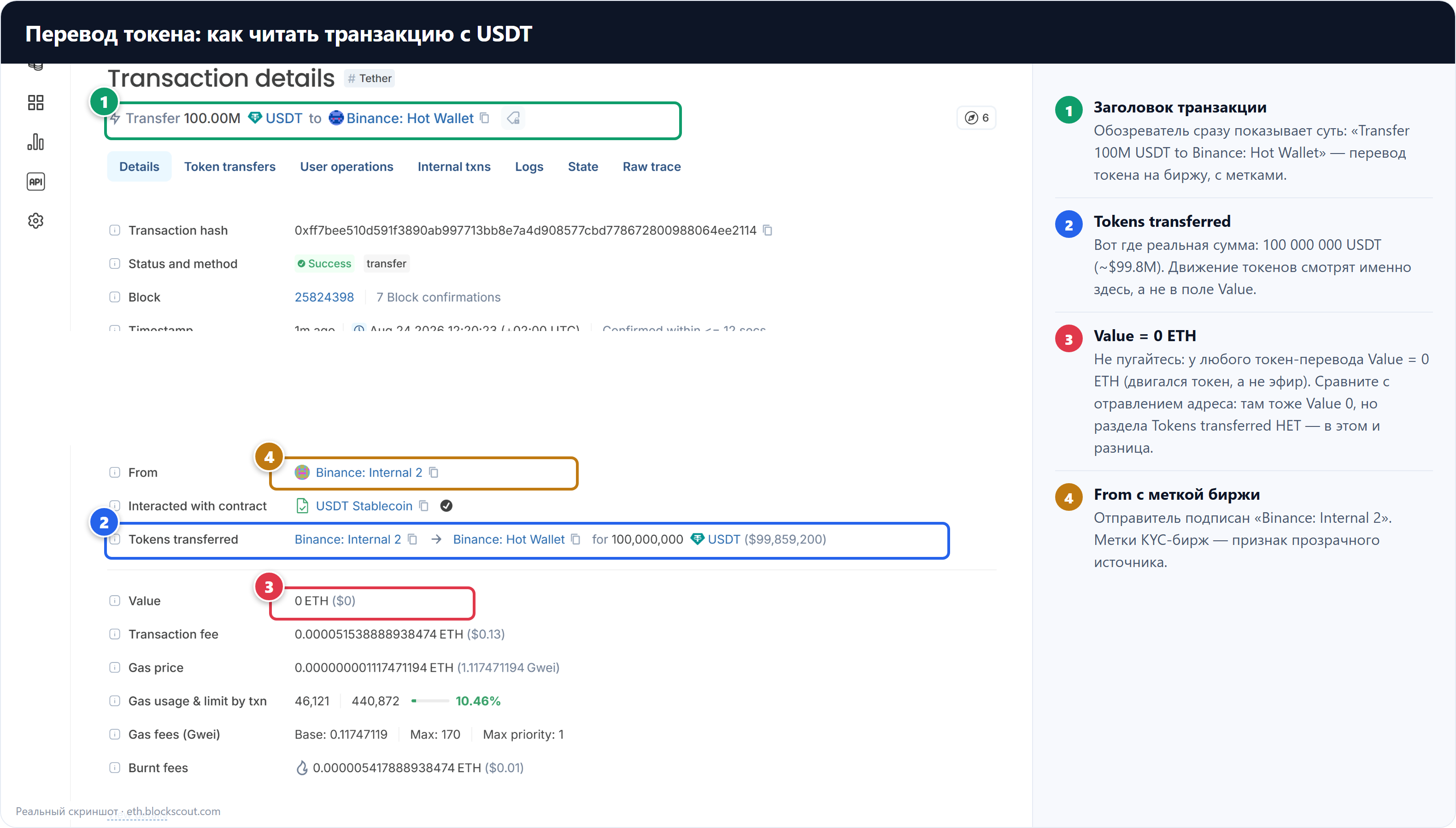This screenshot has width=1456, height=828.
Task: Select the Details tab
Action: coord(139,167)
